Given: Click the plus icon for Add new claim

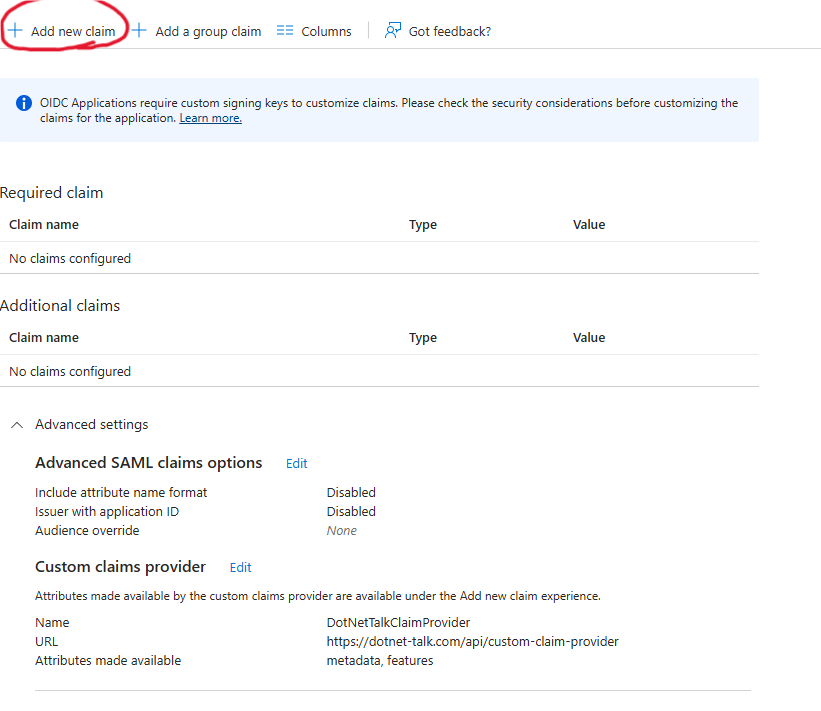Looking at the screenshot, I should 15,30.
